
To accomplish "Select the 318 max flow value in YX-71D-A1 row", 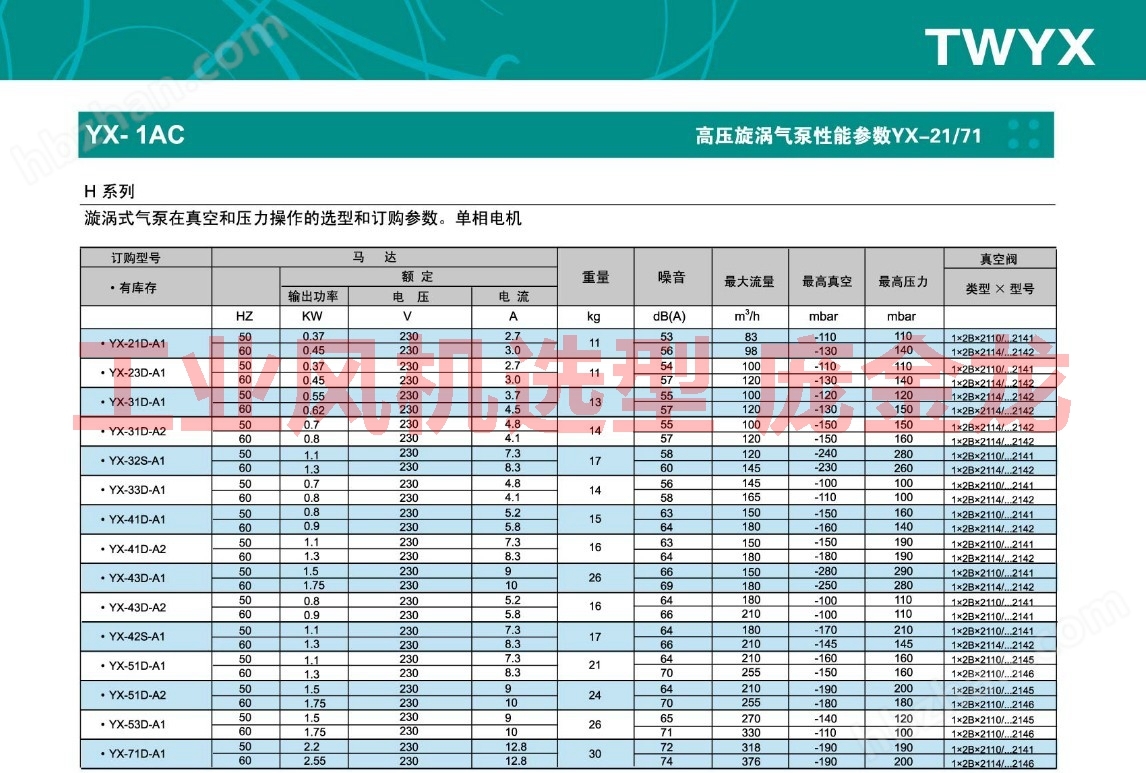I will point(751,747).
